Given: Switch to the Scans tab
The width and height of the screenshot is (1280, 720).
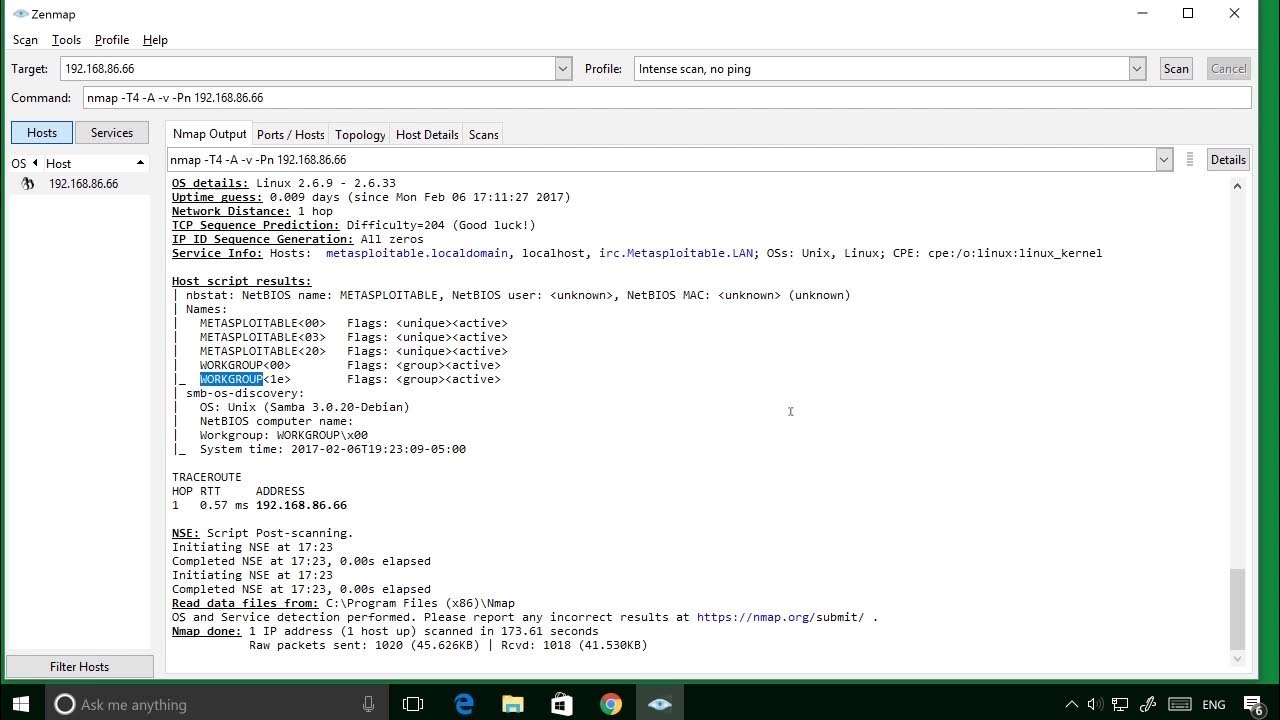Looking at the screenshot, I should (x=483, y=135).
